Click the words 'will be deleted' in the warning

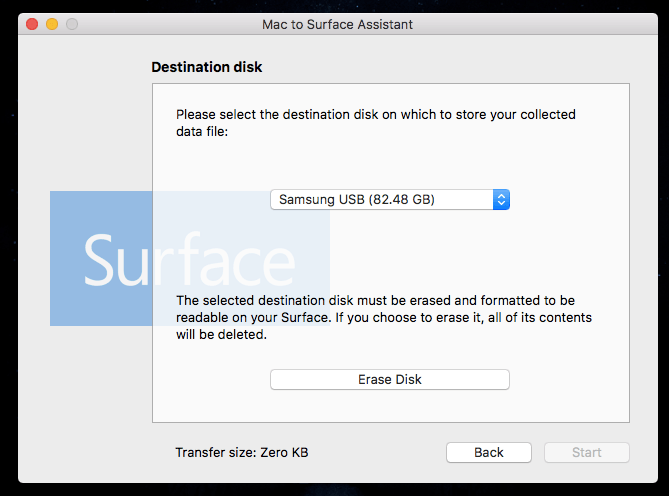click(221, 335)
